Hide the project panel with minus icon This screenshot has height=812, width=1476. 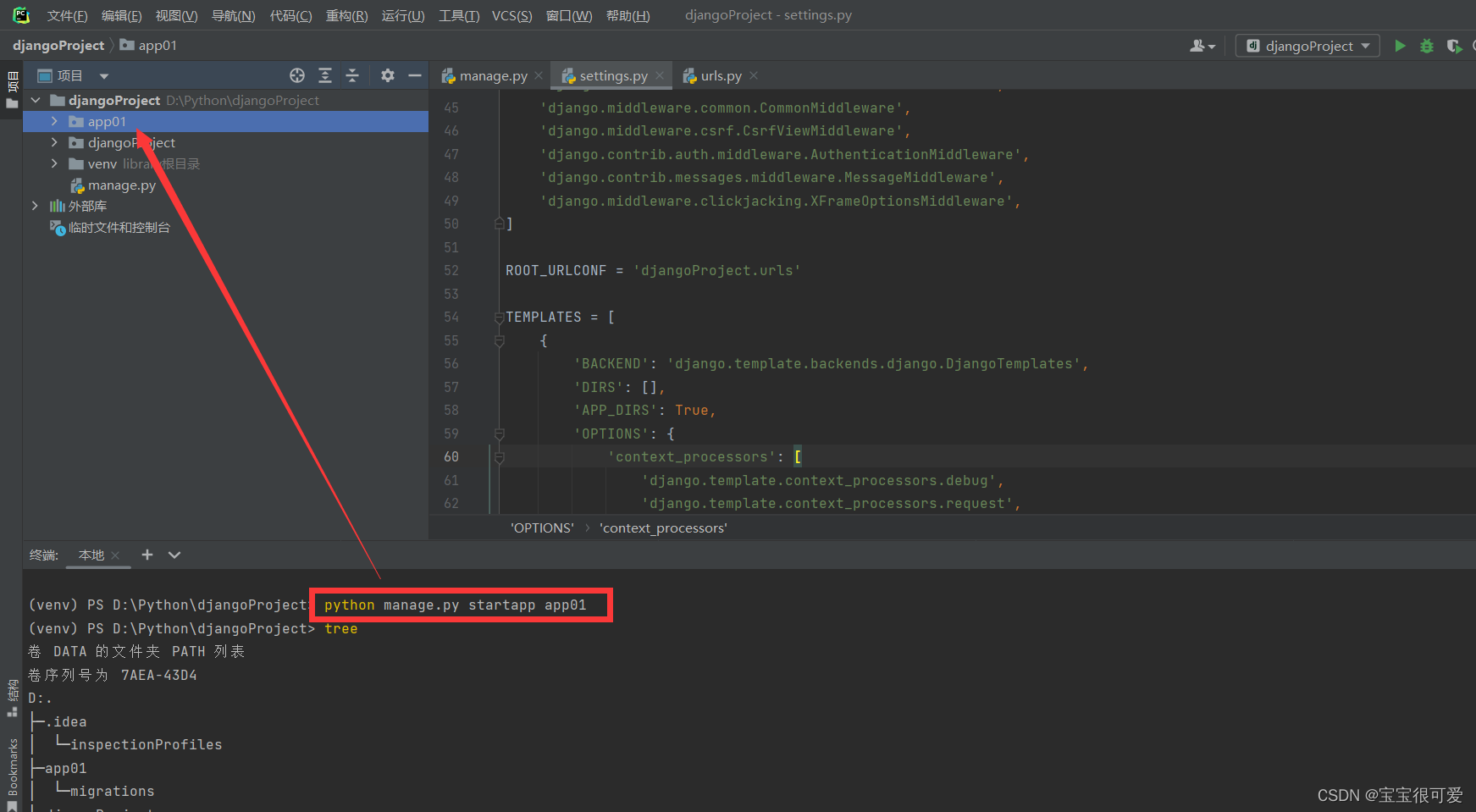pyautogui.click(x=415, y=76)
